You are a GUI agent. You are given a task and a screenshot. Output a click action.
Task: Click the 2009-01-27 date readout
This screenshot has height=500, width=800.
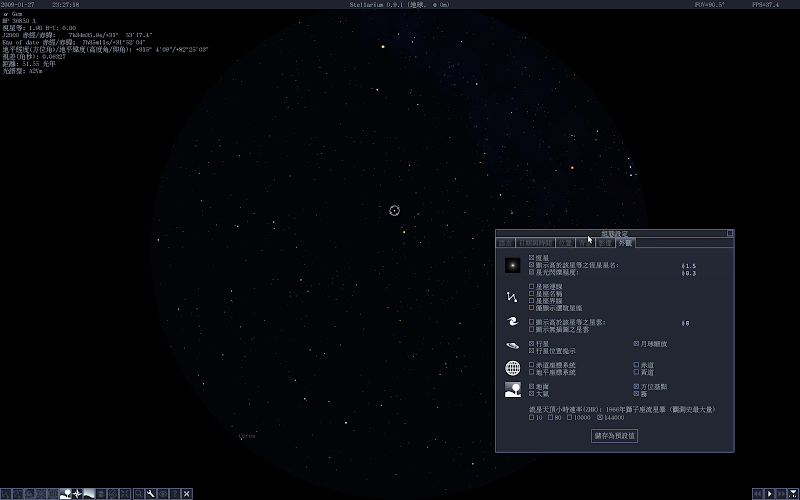click(18, 5)
